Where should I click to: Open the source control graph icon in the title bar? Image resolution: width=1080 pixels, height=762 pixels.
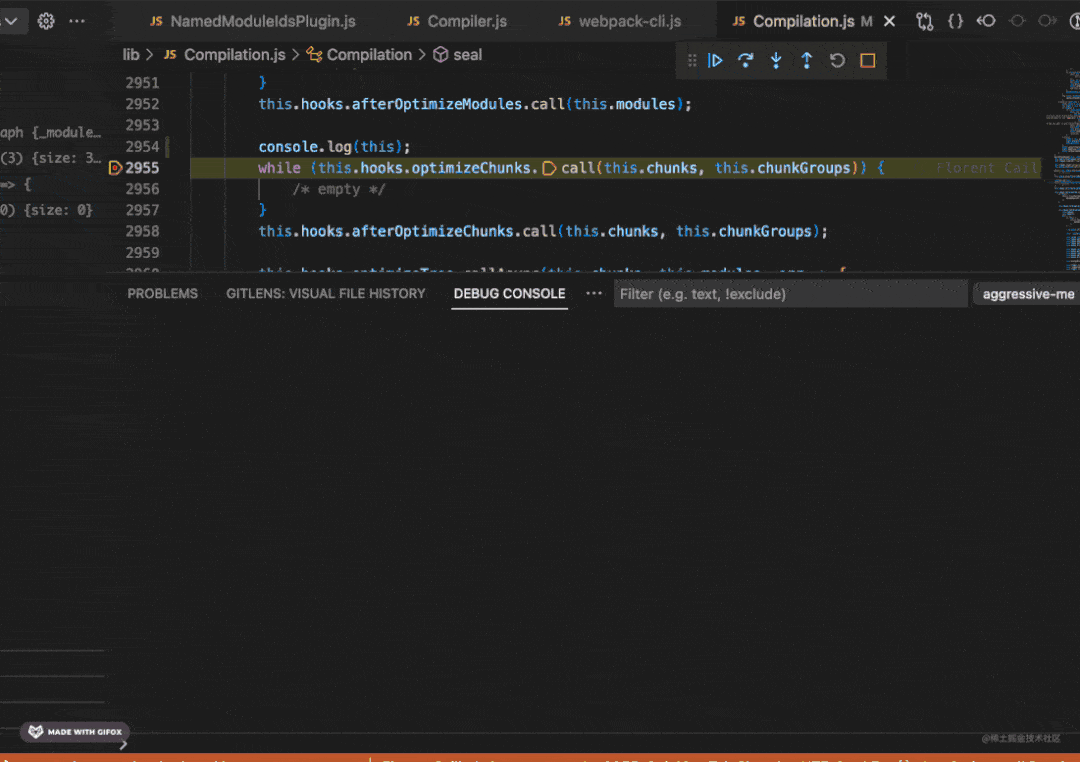pyautogui.click(x=923, y=20)
